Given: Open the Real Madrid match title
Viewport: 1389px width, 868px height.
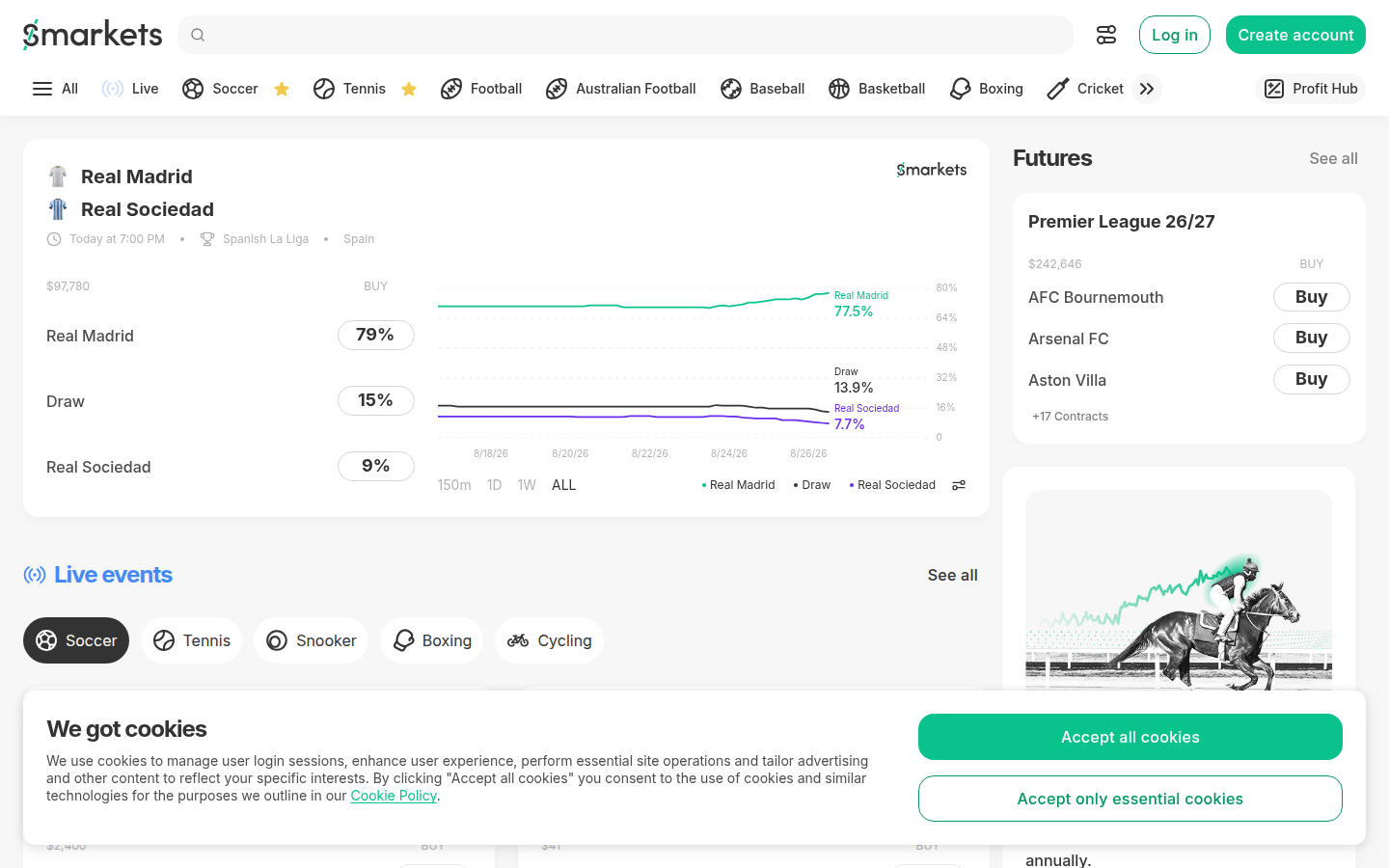Looking at the screenshot, I should 137,176.
